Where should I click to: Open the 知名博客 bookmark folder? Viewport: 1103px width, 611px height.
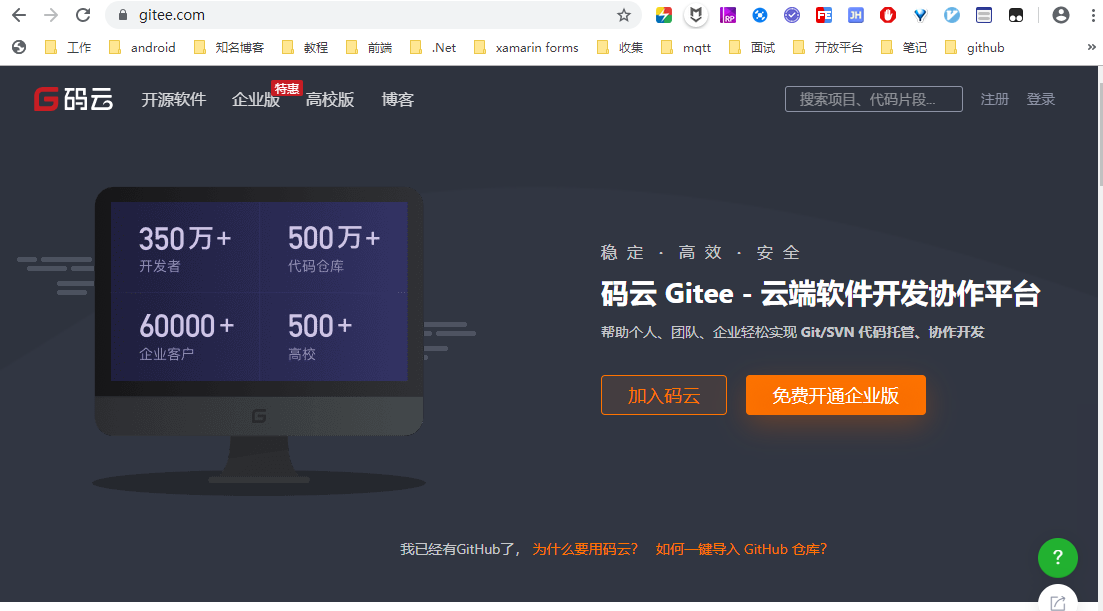tap(229, 47)
